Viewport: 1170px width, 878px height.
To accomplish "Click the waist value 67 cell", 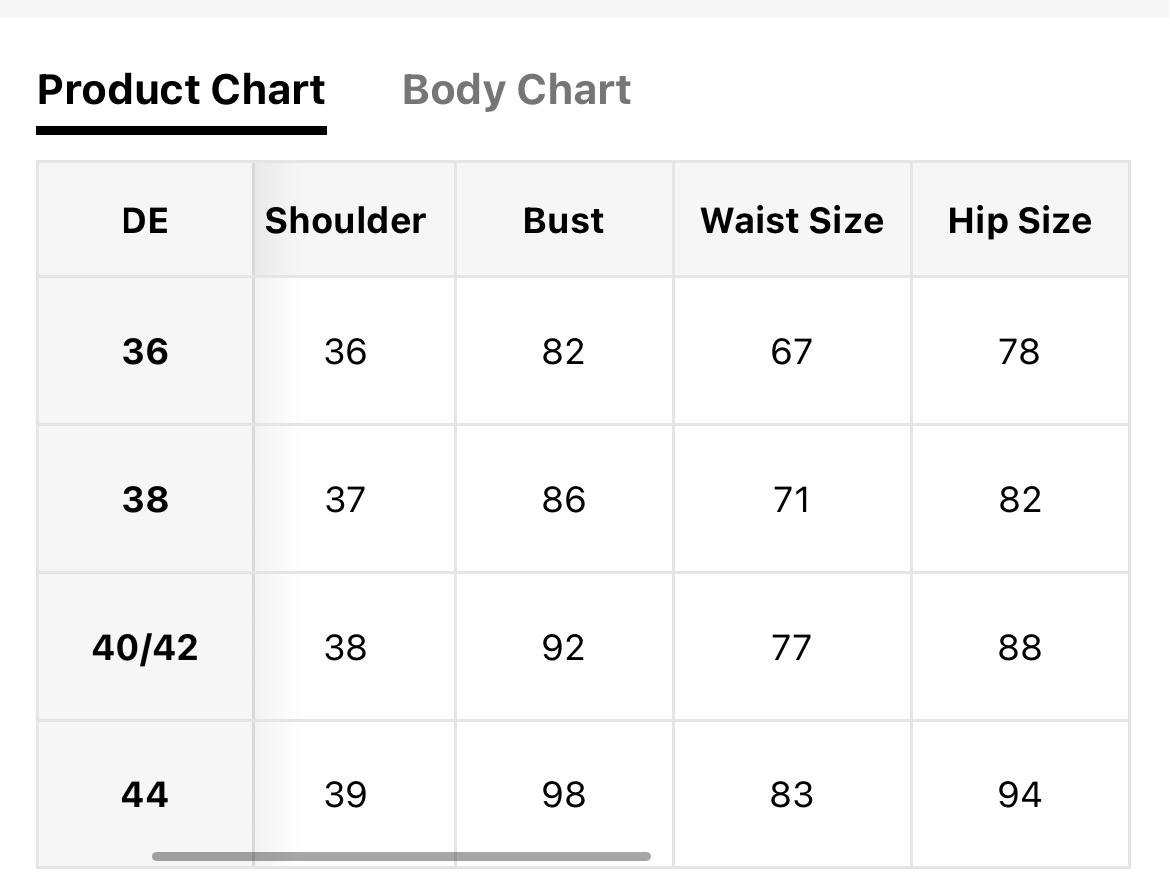I will coord(792,351).
